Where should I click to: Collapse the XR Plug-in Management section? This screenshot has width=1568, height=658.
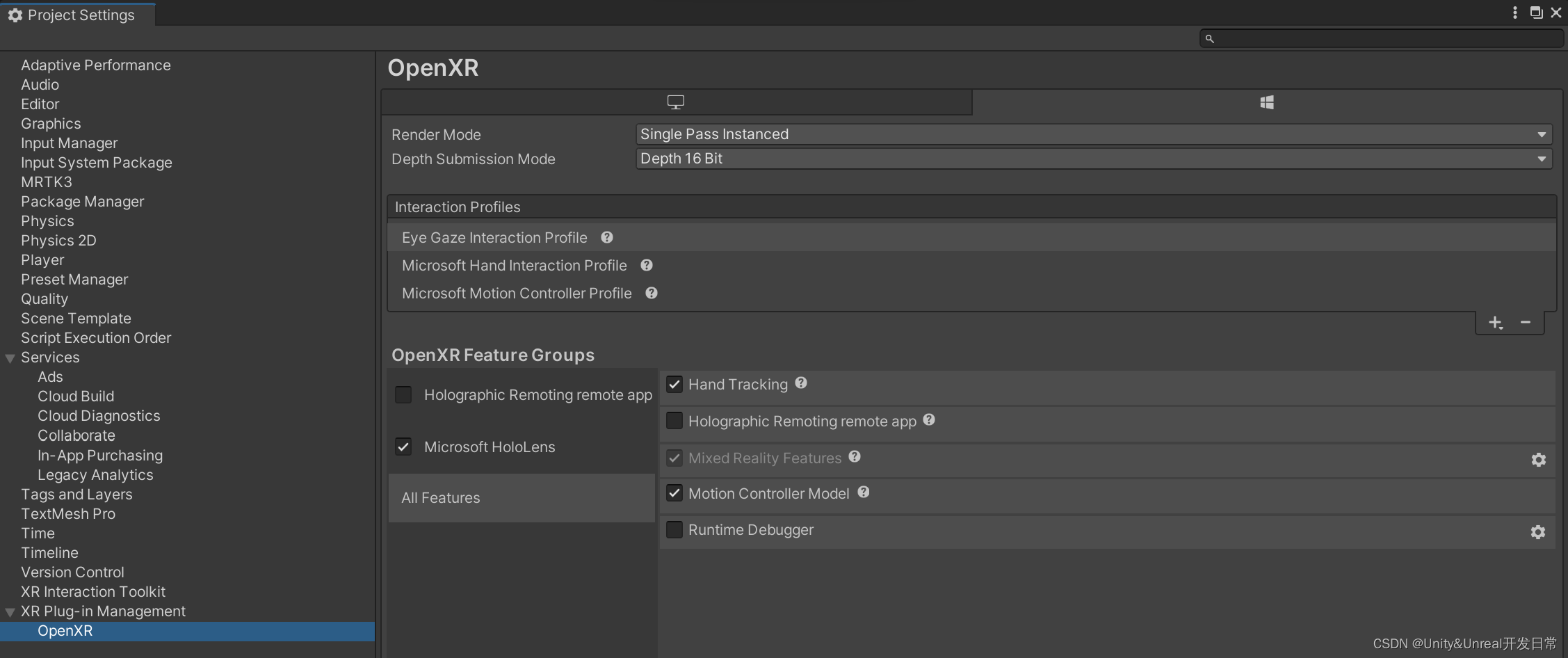10,612
